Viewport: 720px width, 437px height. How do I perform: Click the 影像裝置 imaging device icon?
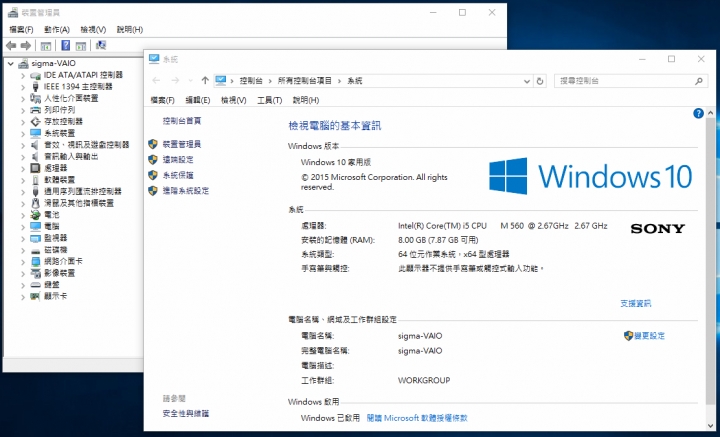click(35, 273)
